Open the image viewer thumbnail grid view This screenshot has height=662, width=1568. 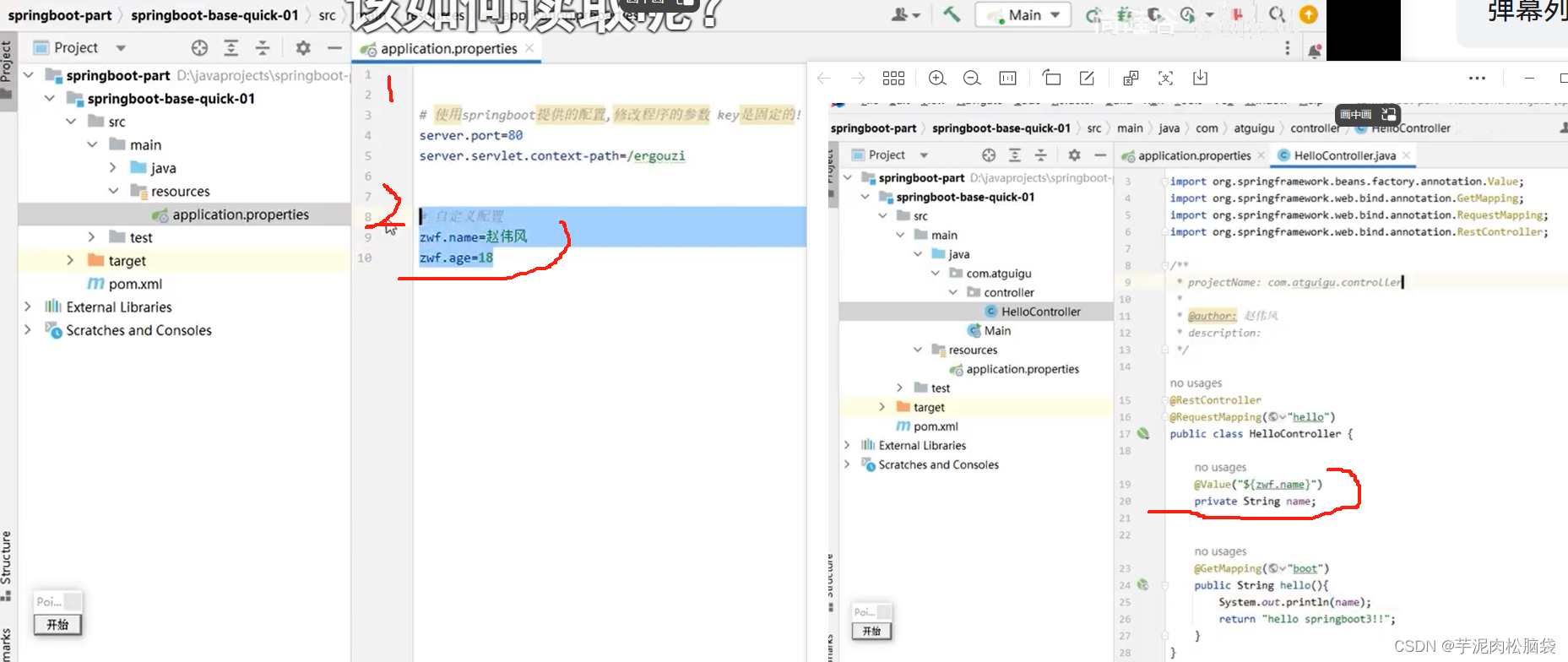pos(893,78)
